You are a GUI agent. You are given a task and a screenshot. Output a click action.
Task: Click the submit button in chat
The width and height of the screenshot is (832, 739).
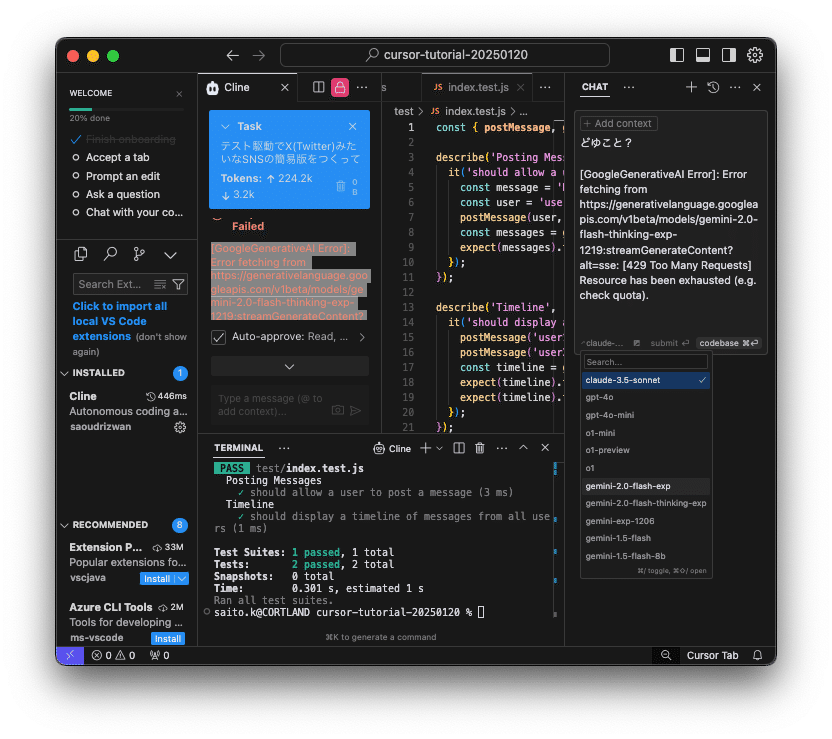pyautogui.click(x=669, y=343)
